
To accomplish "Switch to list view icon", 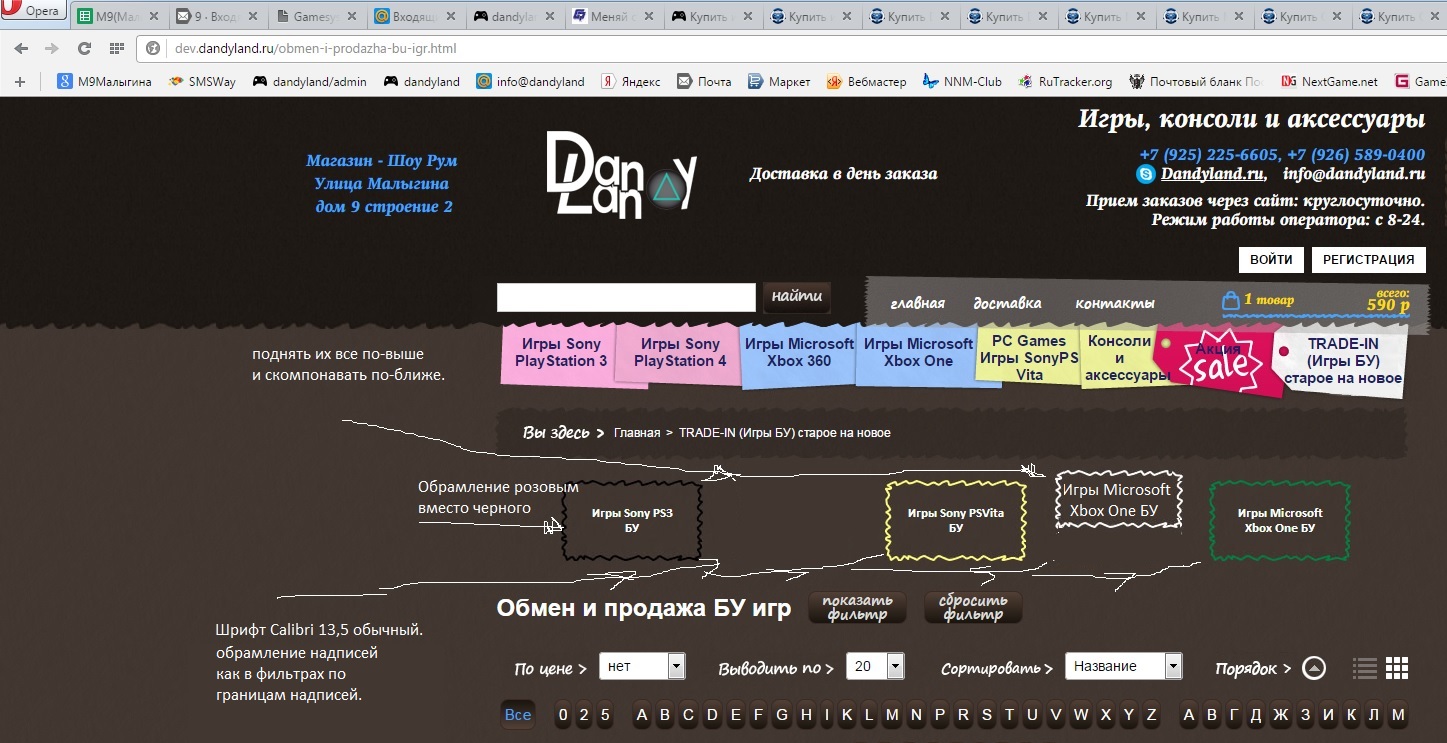I will pos(1365,668).
